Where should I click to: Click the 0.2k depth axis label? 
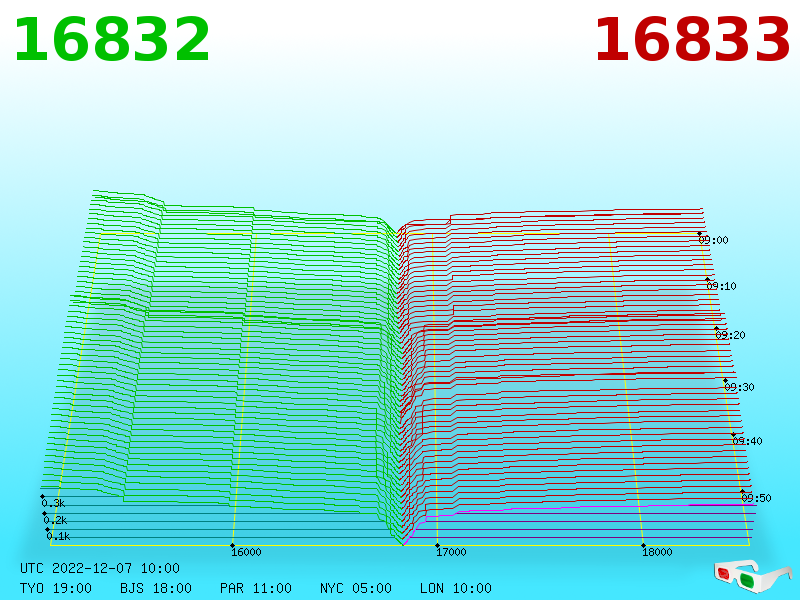[55, 520]
